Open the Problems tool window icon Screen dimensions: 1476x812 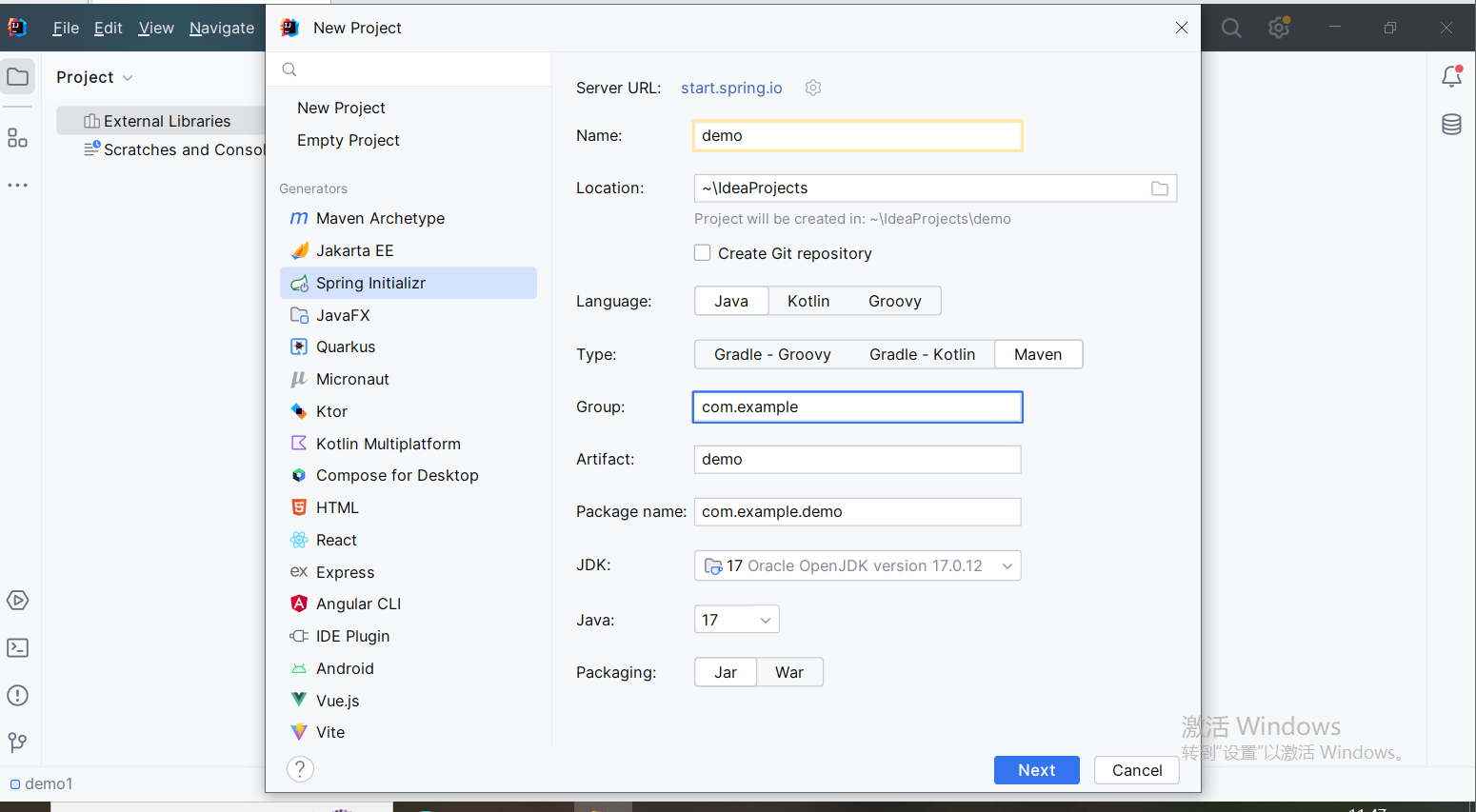pyautogui.click(x=17, y=696)
